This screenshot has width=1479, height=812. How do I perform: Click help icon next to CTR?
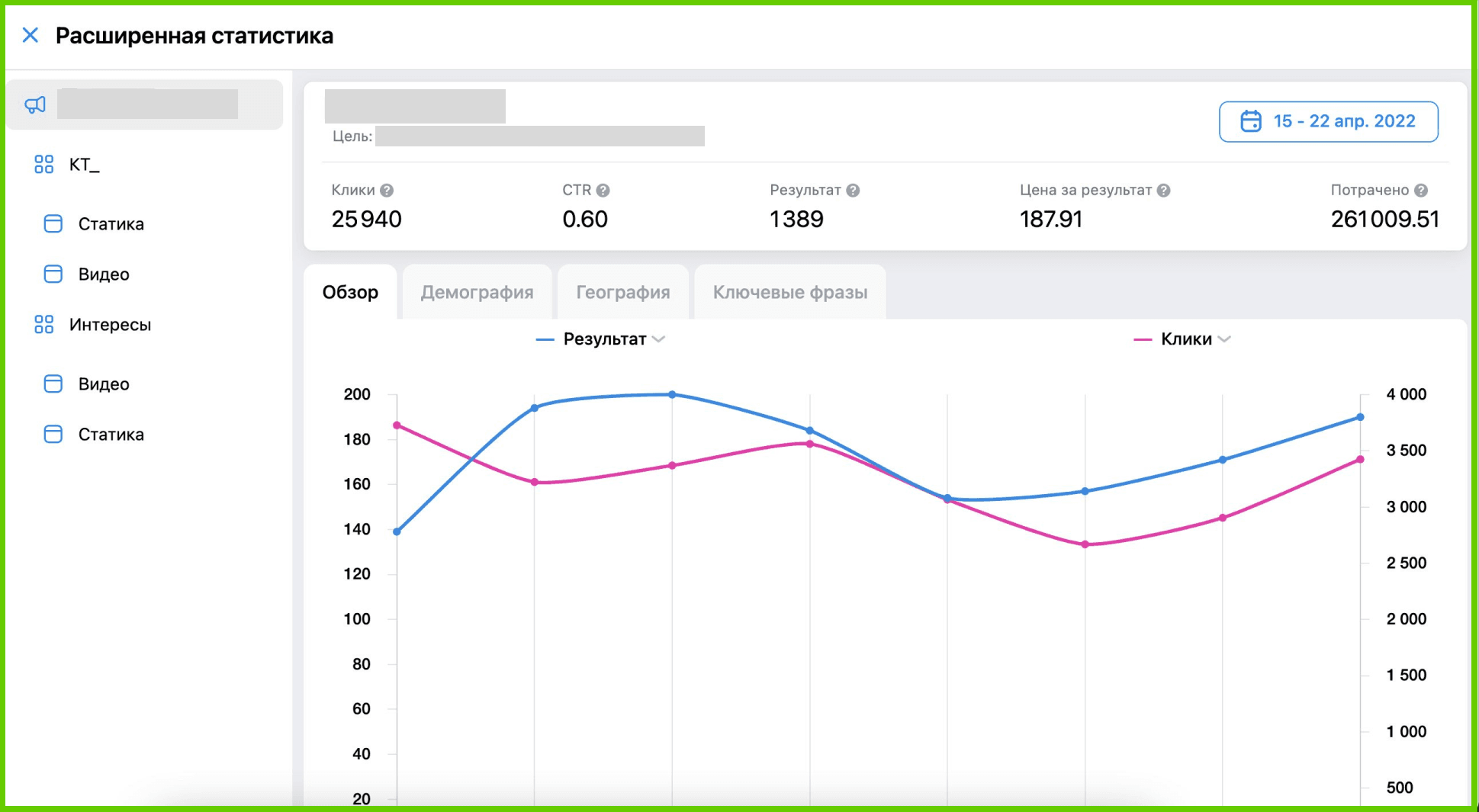[x=603, y=191]
